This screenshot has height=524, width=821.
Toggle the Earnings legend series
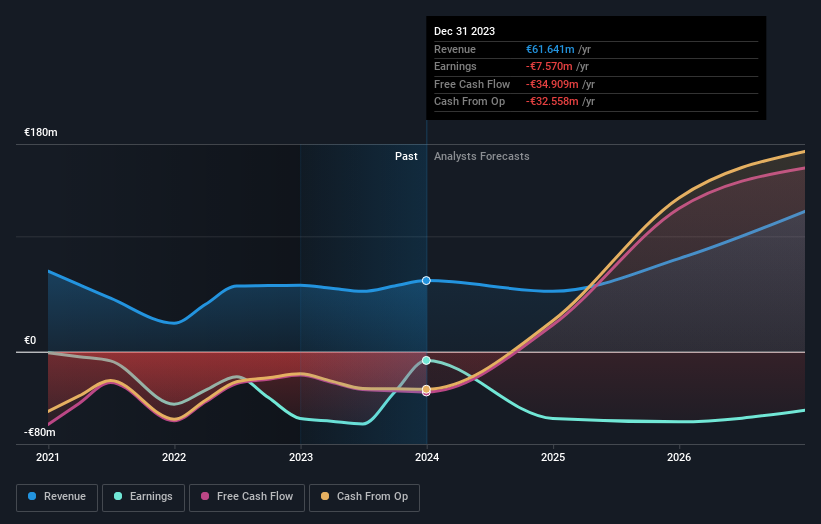point(143,497)
